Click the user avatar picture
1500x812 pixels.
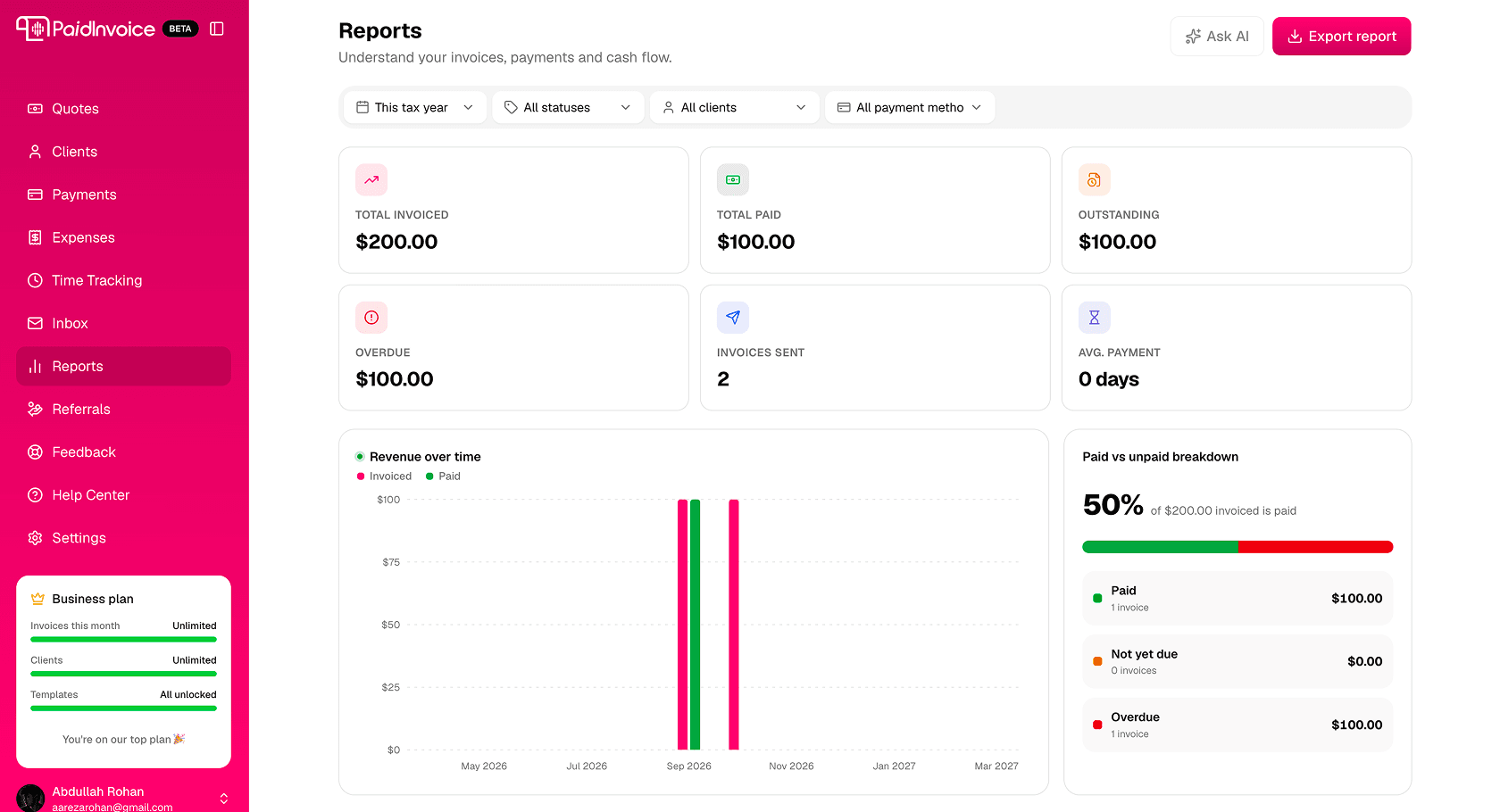(x=30, y=798)
